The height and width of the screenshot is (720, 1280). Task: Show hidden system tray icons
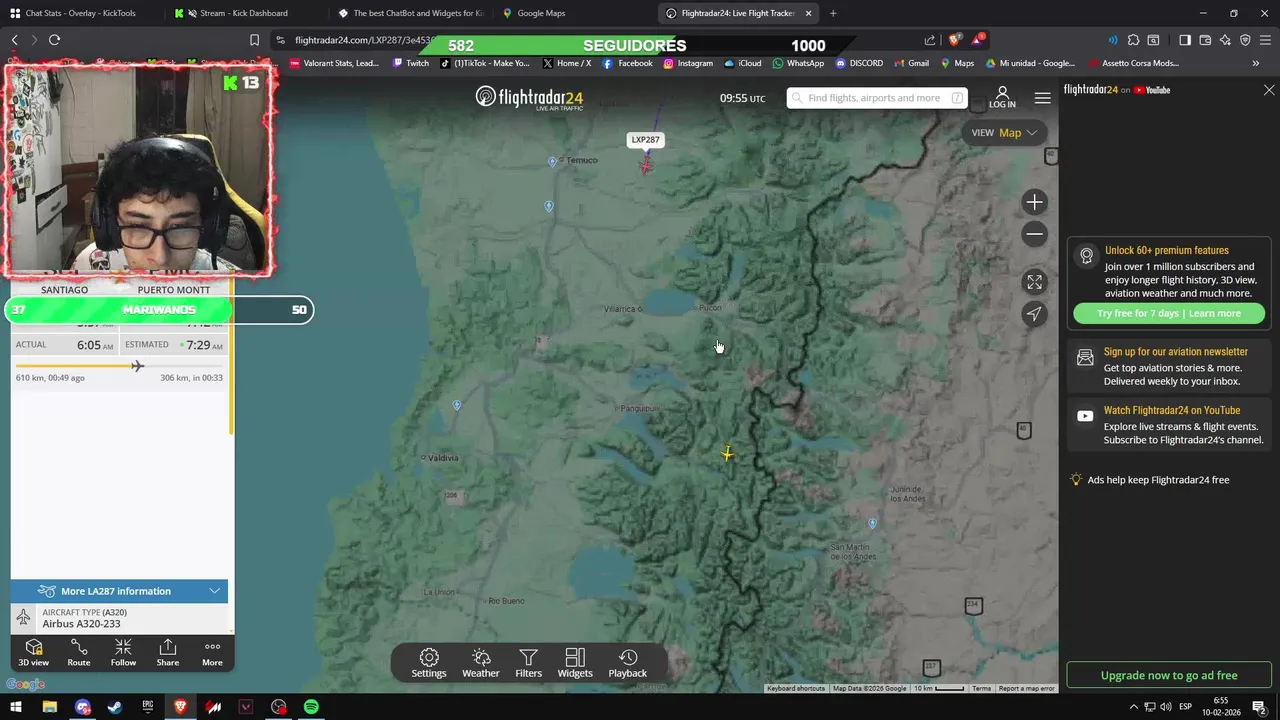1134,707
